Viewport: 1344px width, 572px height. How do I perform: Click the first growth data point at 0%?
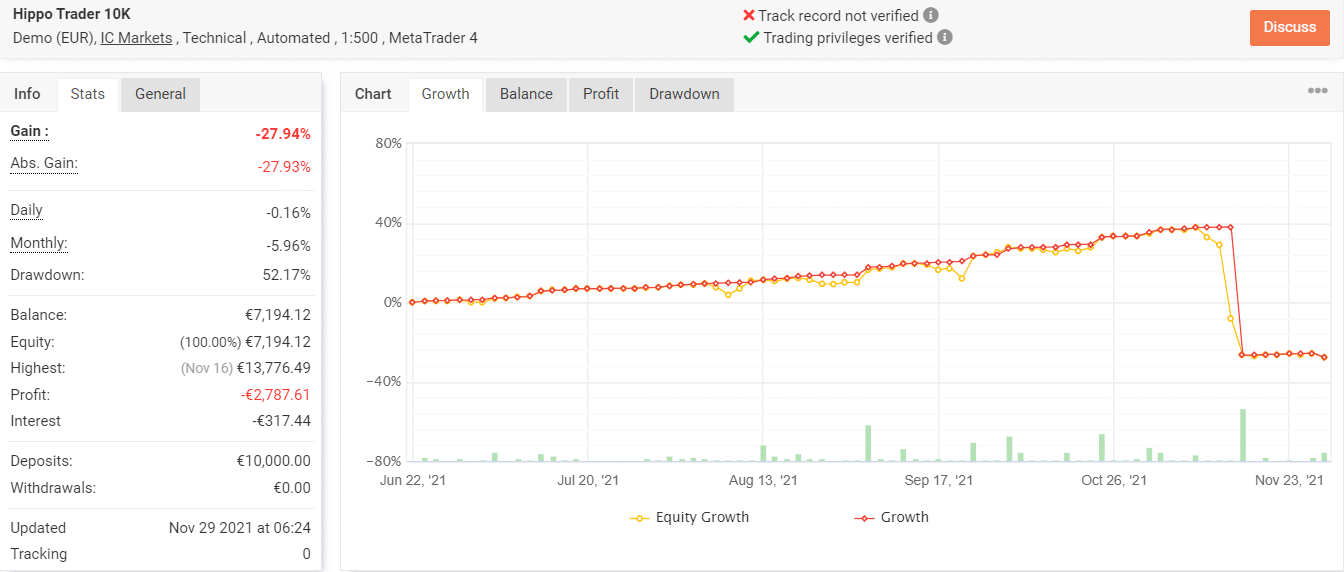pyautogui.click(x=413, y=302)
